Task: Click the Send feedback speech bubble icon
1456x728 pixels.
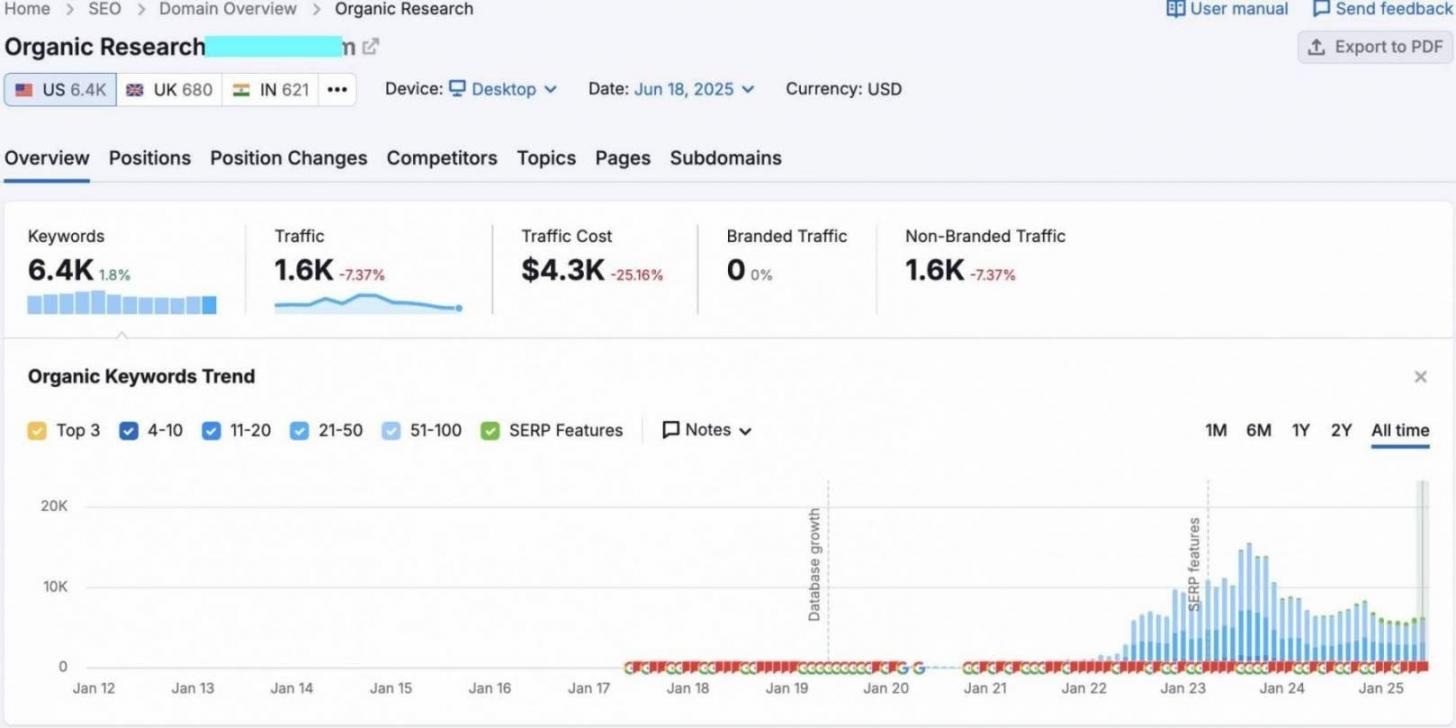Action: tap(1321, 9)
